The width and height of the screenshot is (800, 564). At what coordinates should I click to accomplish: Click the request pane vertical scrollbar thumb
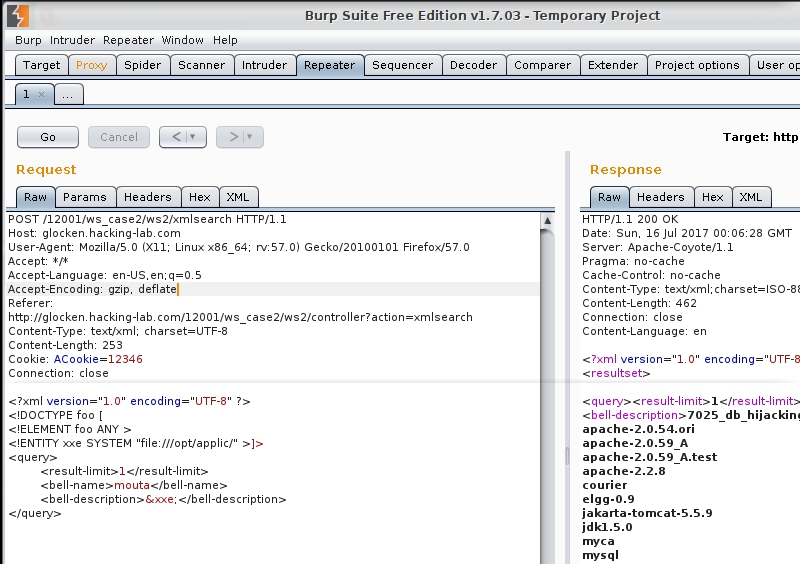coord(547,398)
